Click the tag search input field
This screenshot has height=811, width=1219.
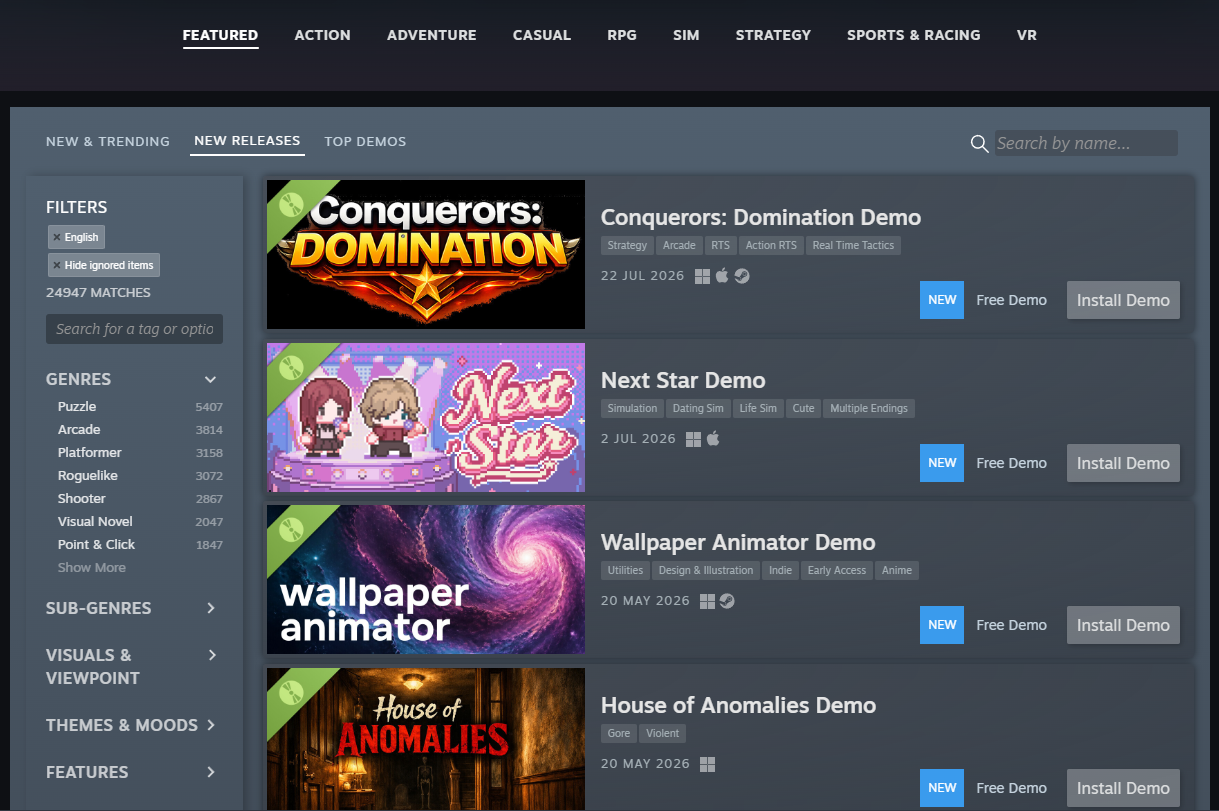(x=134, y=329)
